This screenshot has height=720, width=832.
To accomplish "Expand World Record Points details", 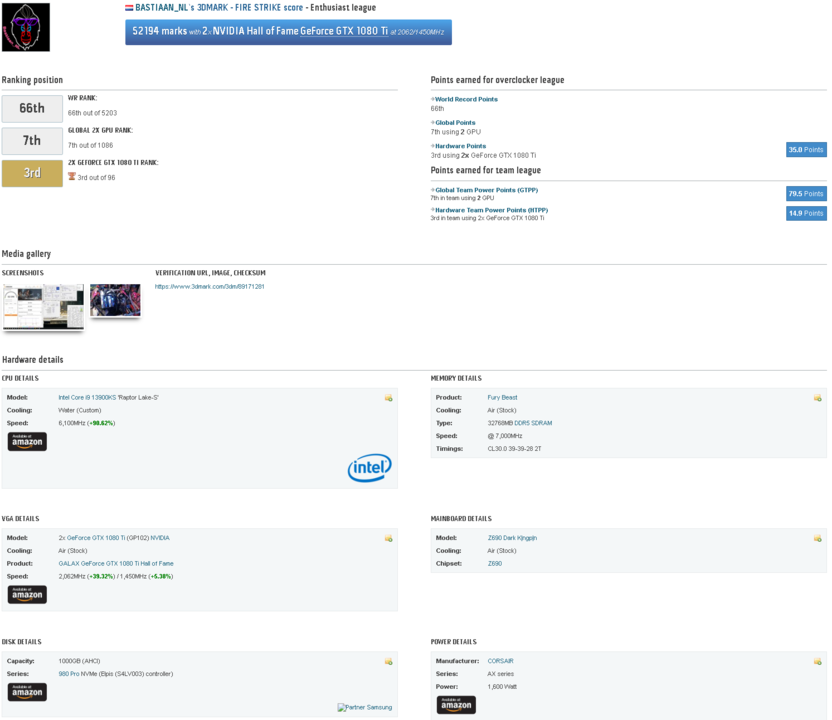I will pos(465,99).
